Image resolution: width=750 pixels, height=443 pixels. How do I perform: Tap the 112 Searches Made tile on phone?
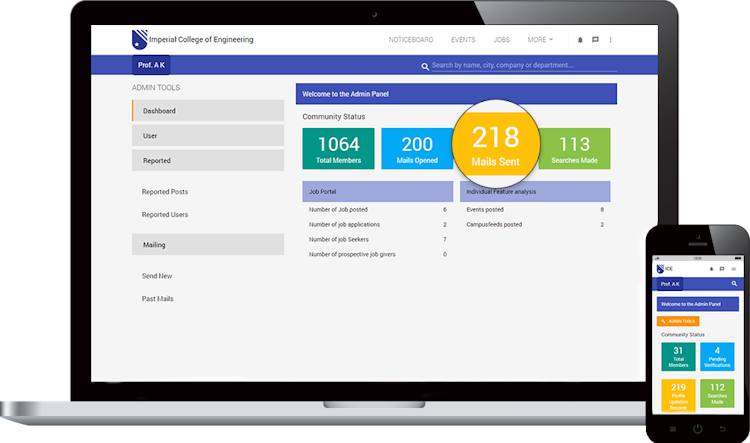(x=717, y=393)
